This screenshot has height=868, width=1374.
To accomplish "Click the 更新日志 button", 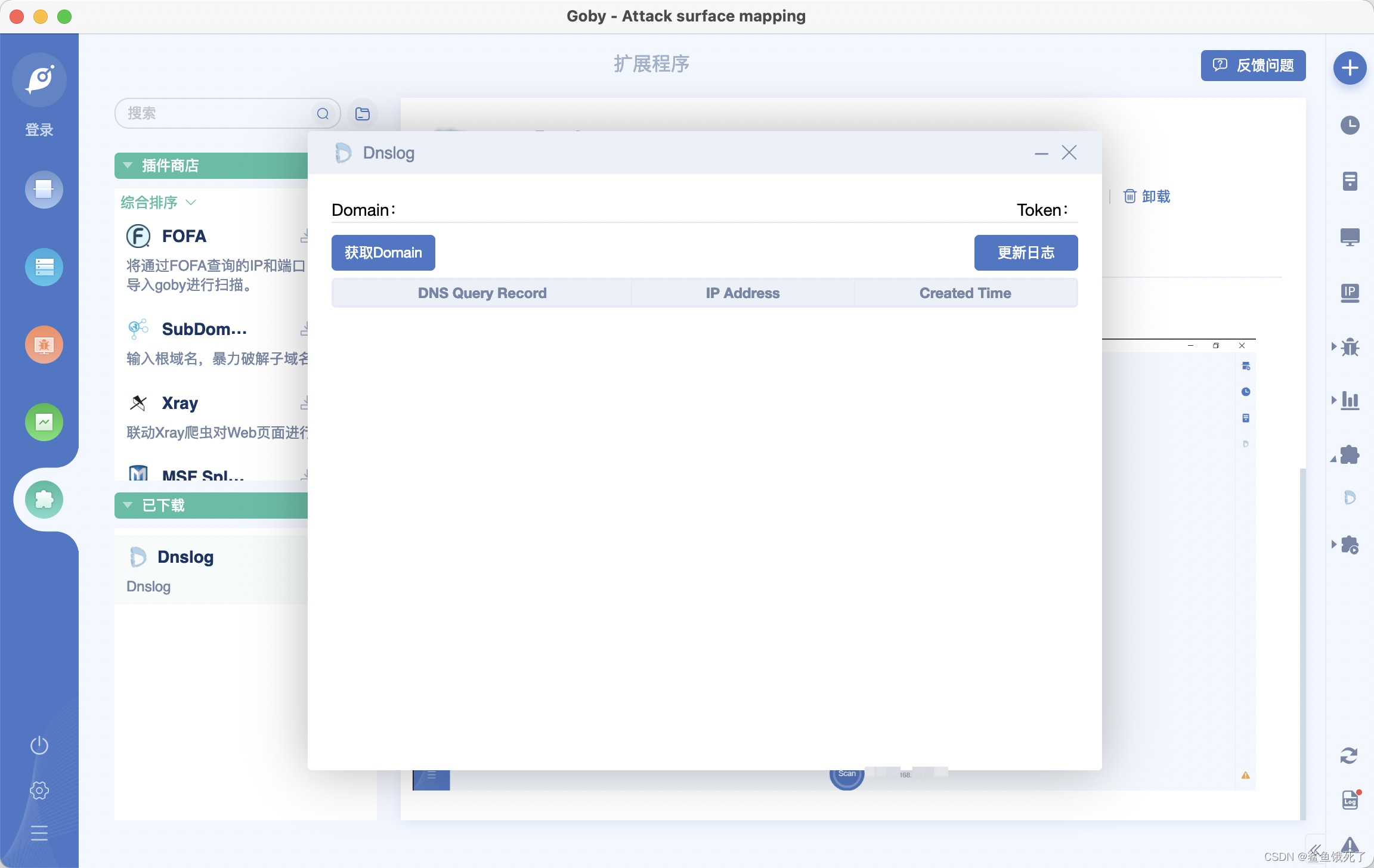I will pos(1026,253).
